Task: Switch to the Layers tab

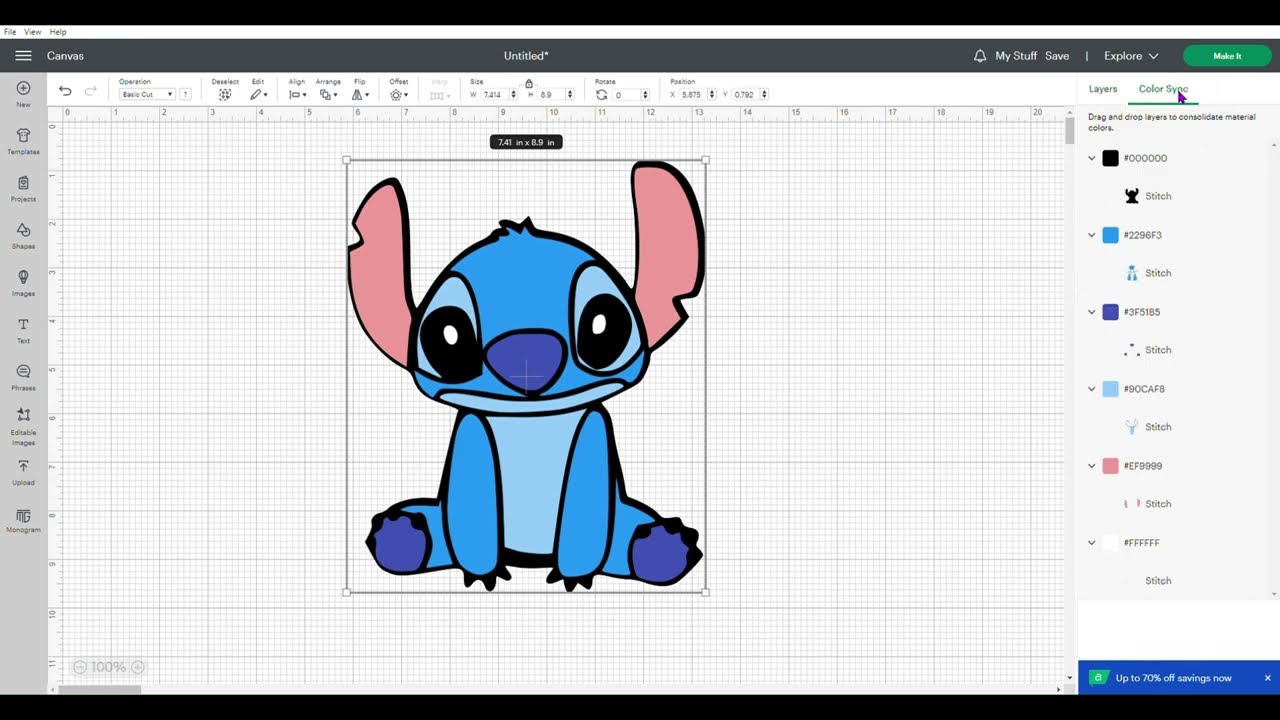Action: pyautogui.click(x=1103, y=89)
